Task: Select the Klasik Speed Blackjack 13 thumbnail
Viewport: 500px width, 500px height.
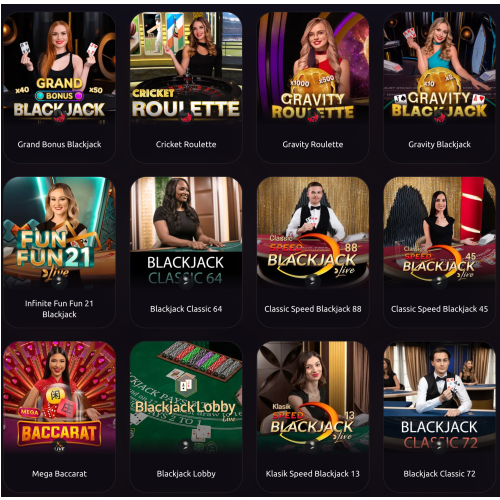Action: (x=313, y=397)
